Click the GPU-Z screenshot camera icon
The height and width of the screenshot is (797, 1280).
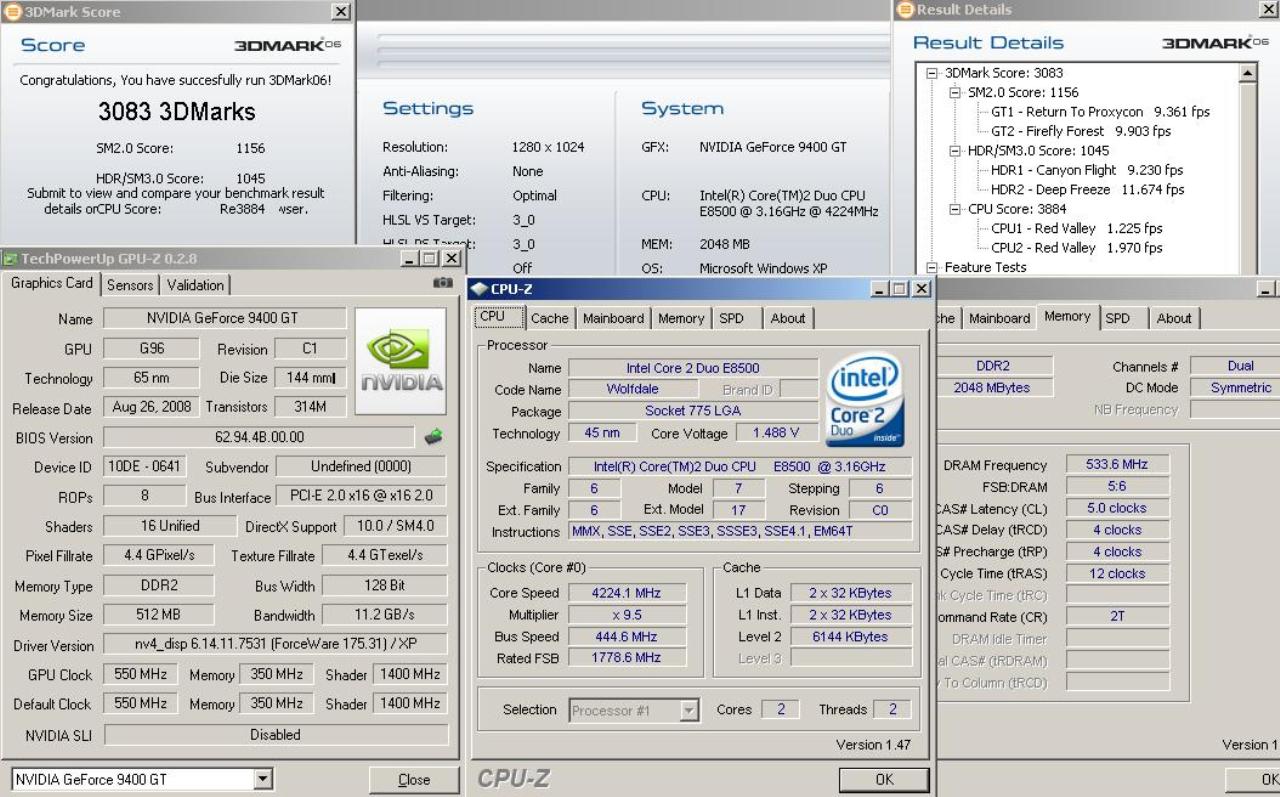[x=442, y=283]
